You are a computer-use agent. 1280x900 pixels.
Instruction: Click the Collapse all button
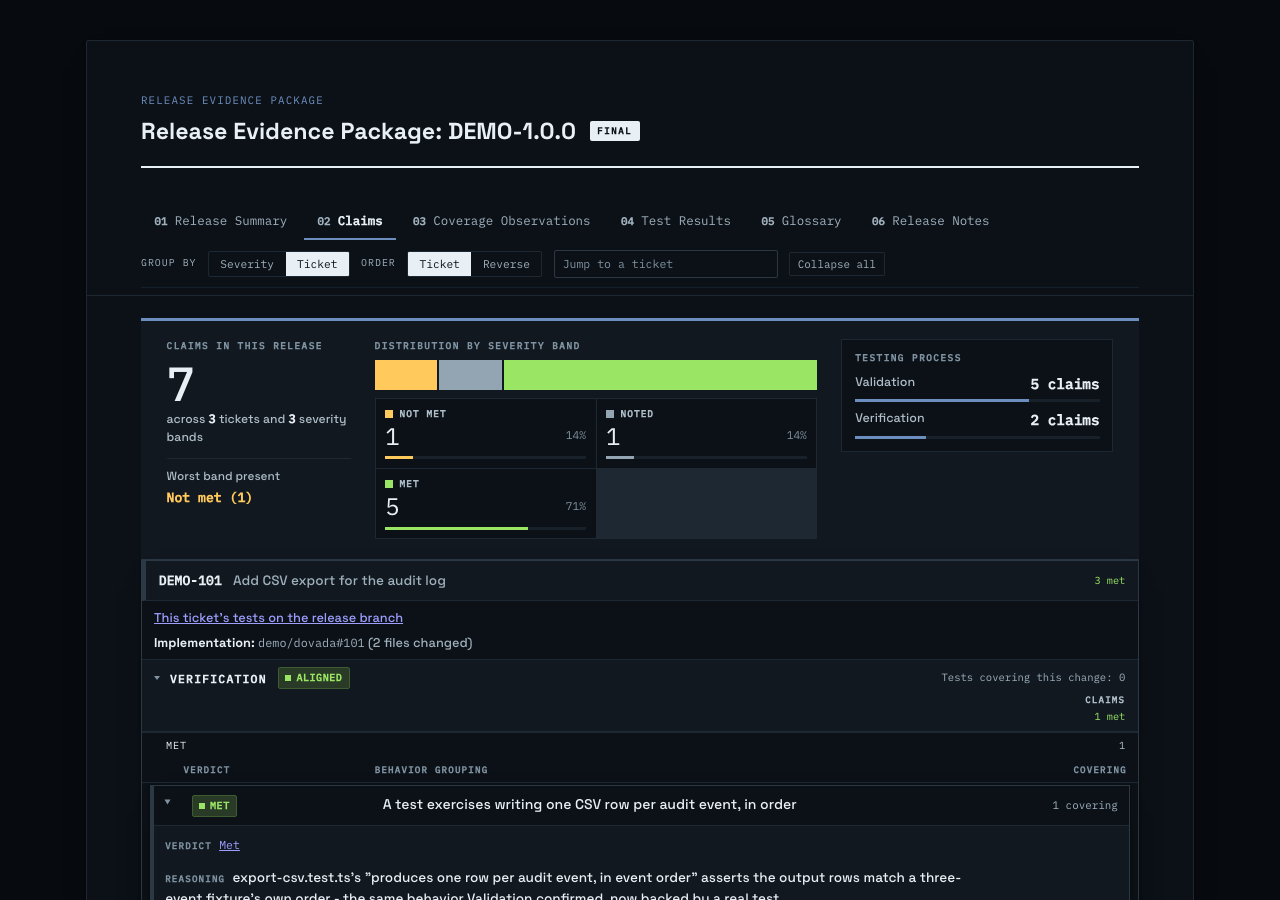[837, 264]
